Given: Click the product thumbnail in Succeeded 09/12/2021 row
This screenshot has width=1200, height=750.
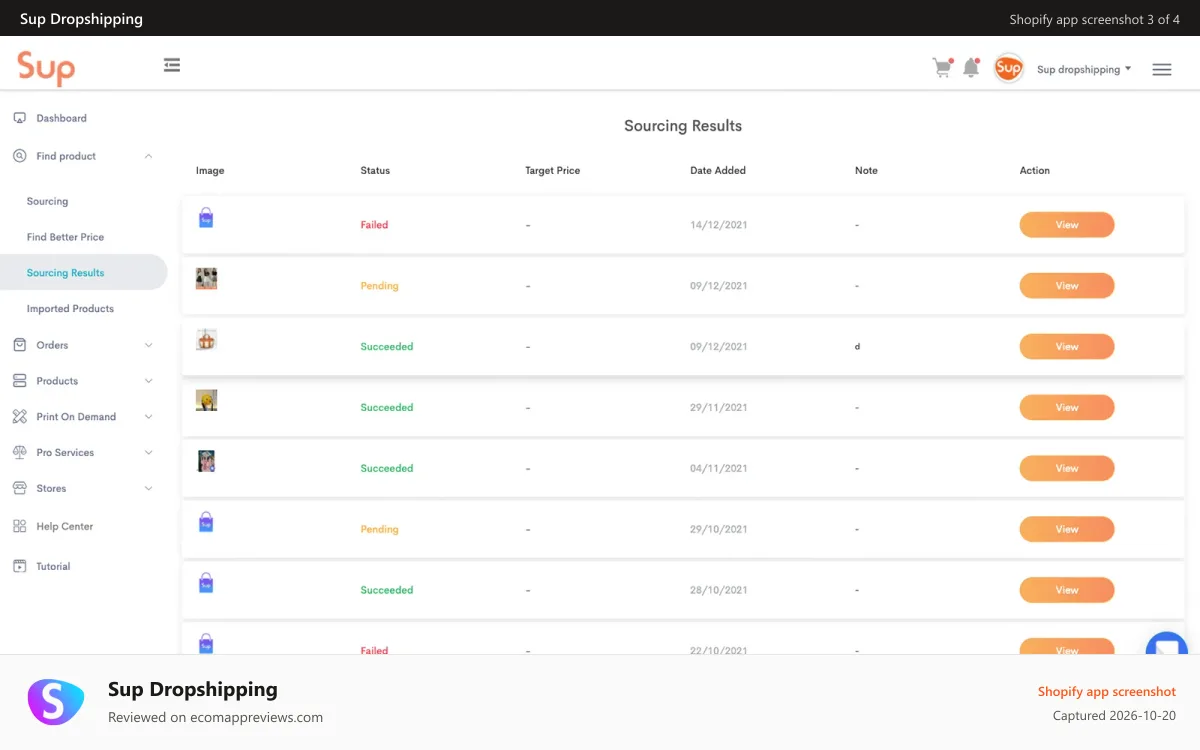Looking at the screenshot, I should tap(206, 340).
